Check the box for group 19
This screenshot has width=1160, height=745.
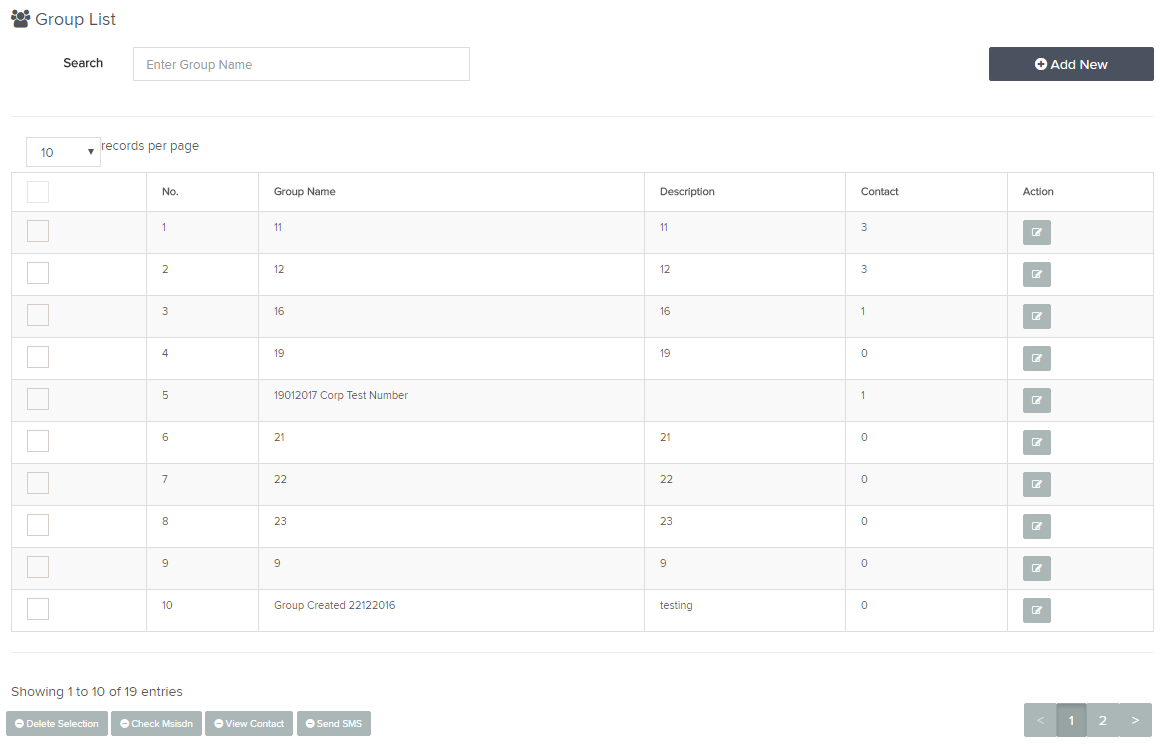(x=38, y=357)
